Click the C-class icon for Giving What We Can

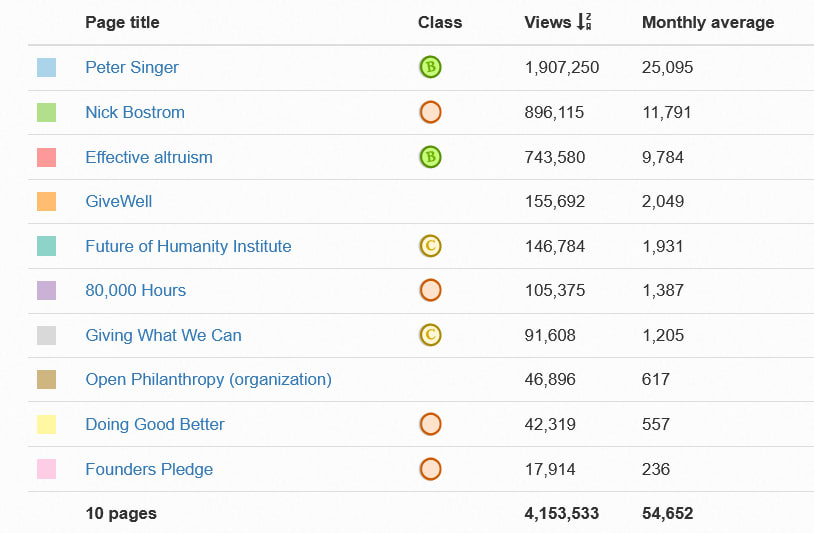[x=430, y=335]
